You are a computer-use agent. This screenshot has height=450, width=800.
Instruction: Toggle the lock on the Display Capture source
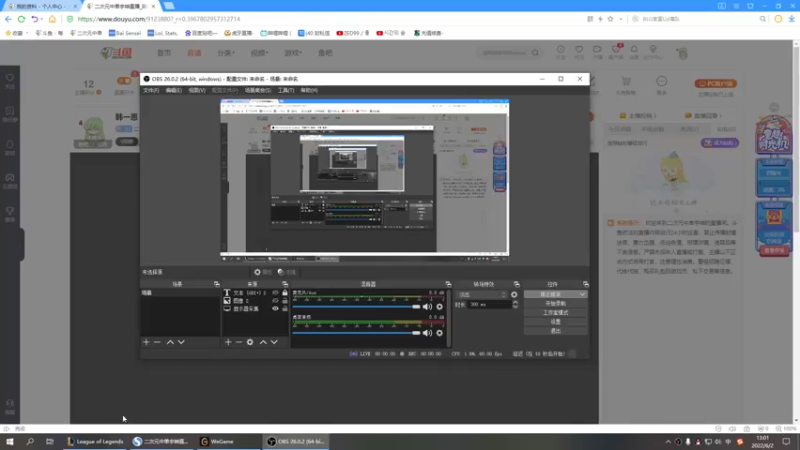[x=285, y=309]
